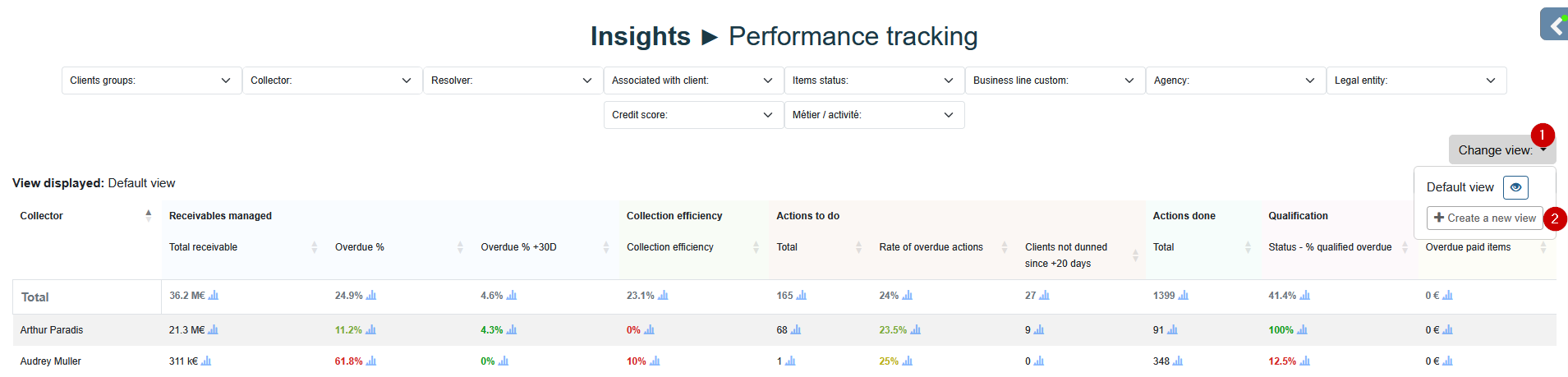Sort table by Collector column

[x=148, y=215]
